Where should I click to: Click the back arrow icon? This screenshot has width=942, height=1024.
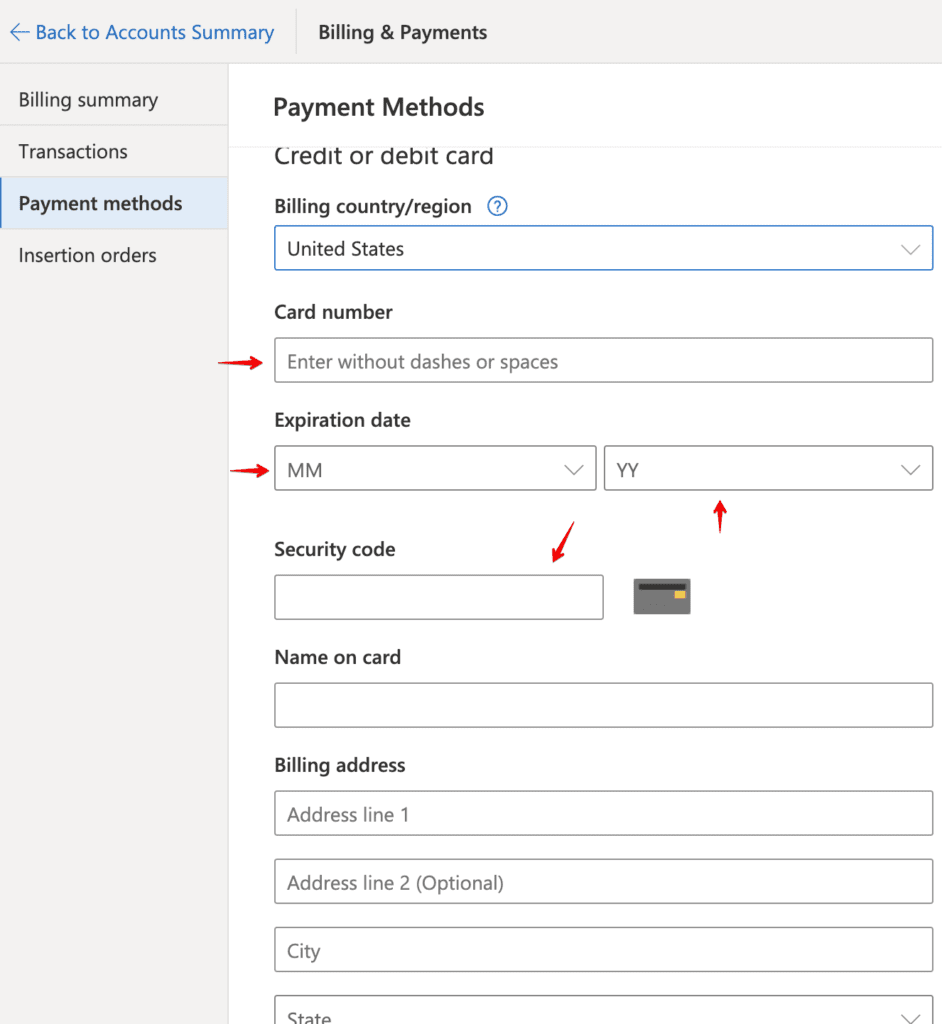[19, 32]
